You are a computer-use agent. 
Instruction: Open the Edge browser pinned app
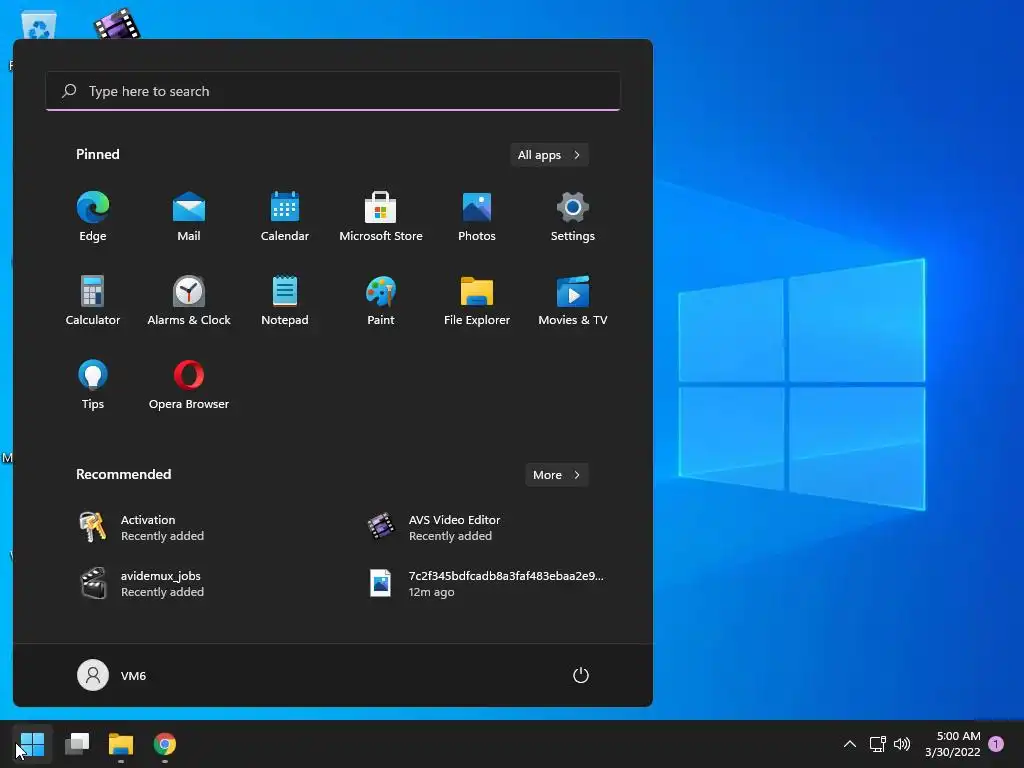93,217
